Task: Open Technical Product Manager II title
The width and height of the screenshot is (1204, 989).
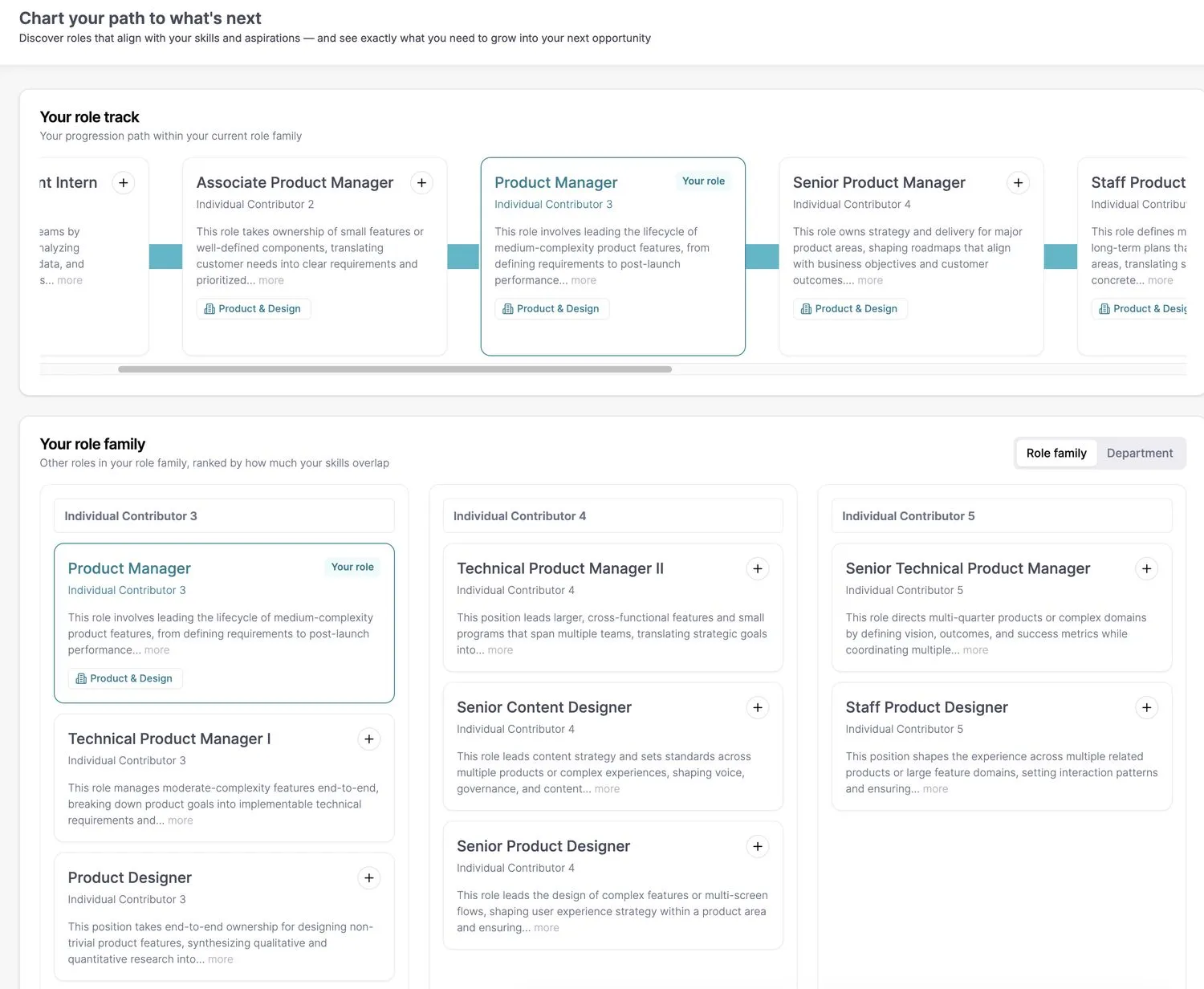Action: point(560,569)
